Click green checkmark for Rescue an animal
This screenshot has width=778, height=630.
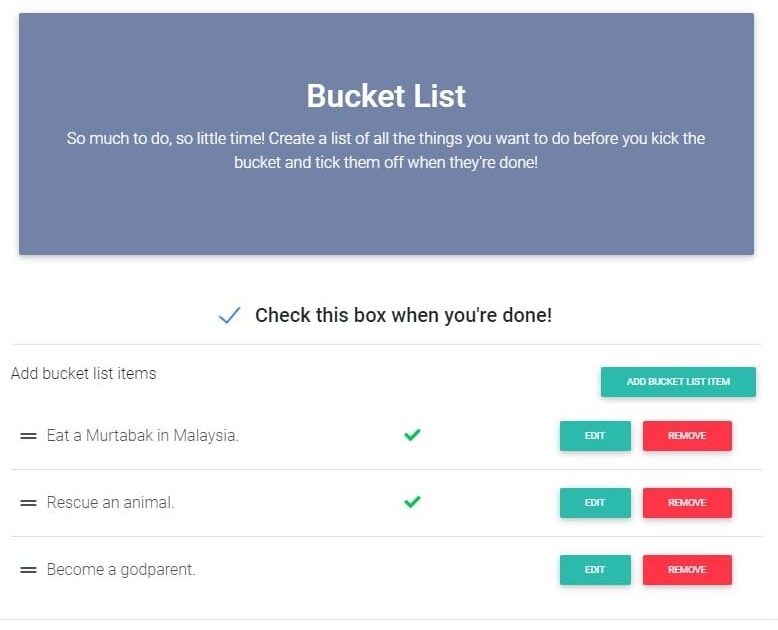point(411,502)
